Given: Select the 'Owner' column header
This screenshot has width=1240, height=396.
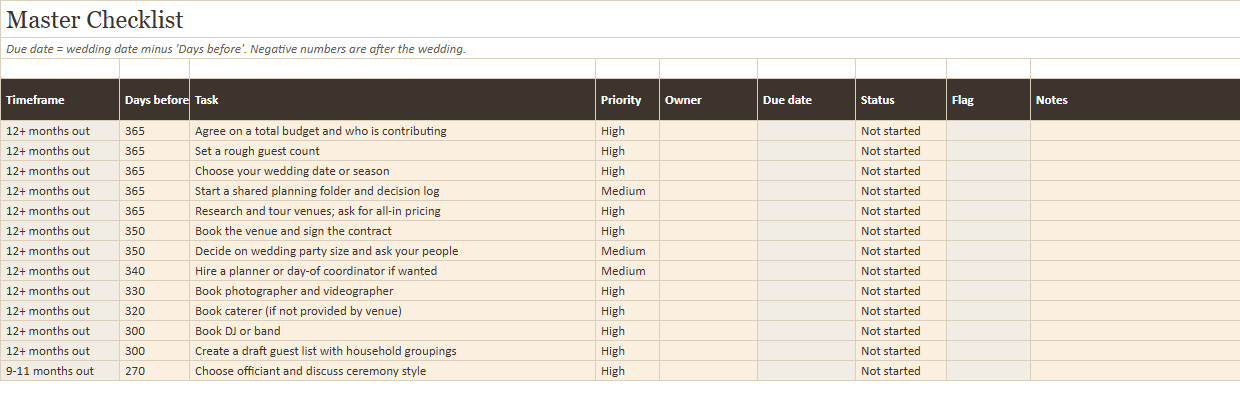Looking at the screenshot, I should [x=708, y=100].
